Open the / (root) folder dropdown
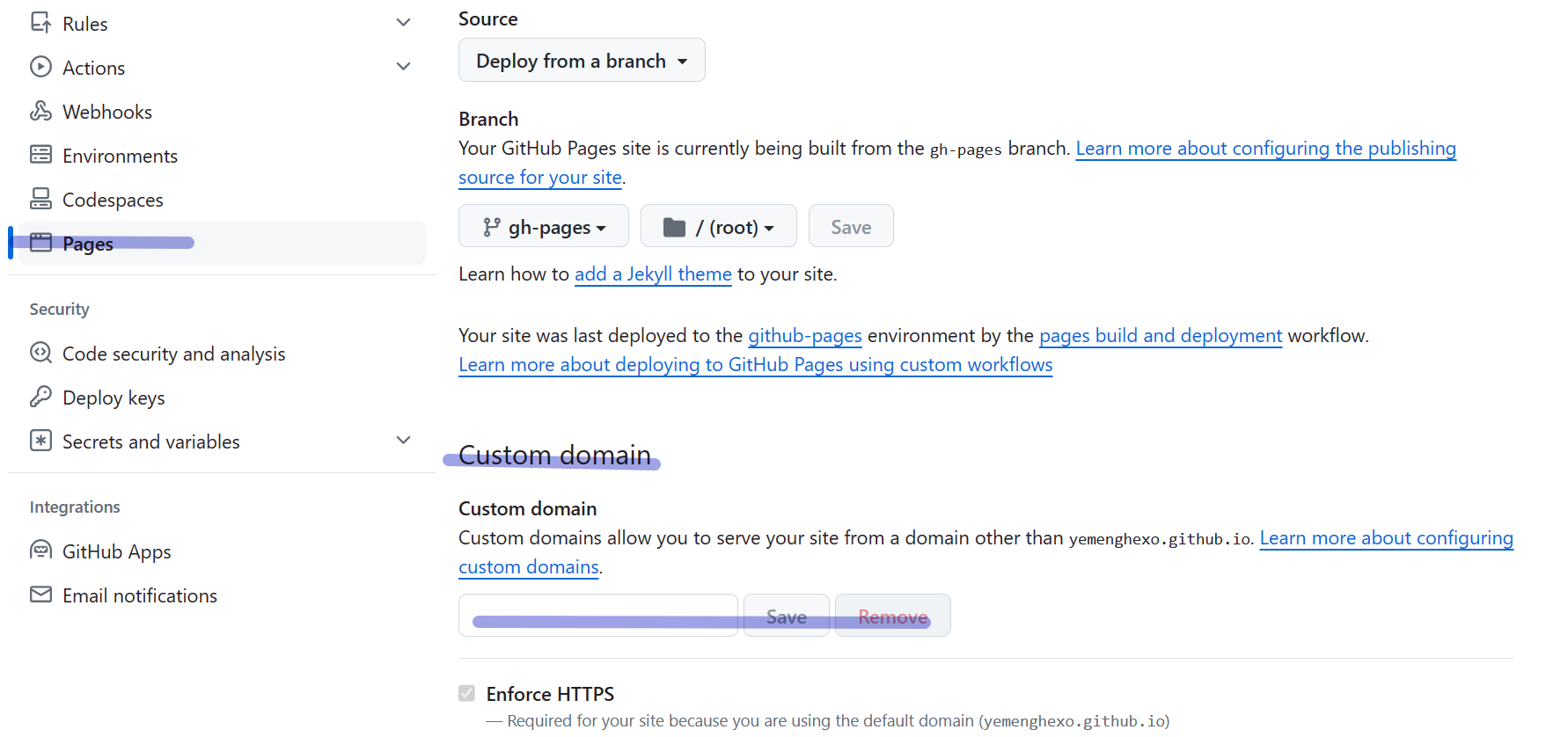 [718, 227]
